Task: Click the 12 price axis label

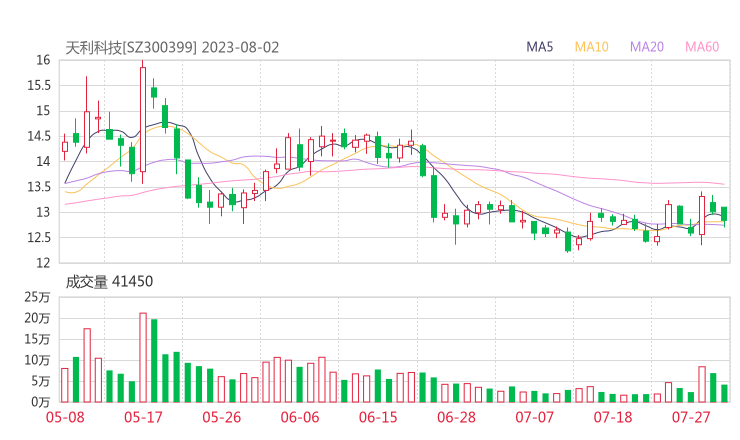Action: pyautogui.click(x=43, y=263)
